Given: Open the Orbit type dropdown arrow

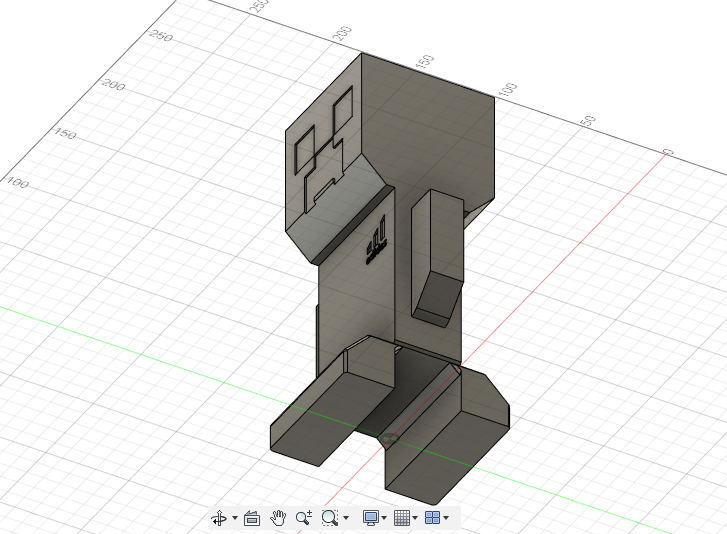Looking at the screenshot, I should coord(235,518).
